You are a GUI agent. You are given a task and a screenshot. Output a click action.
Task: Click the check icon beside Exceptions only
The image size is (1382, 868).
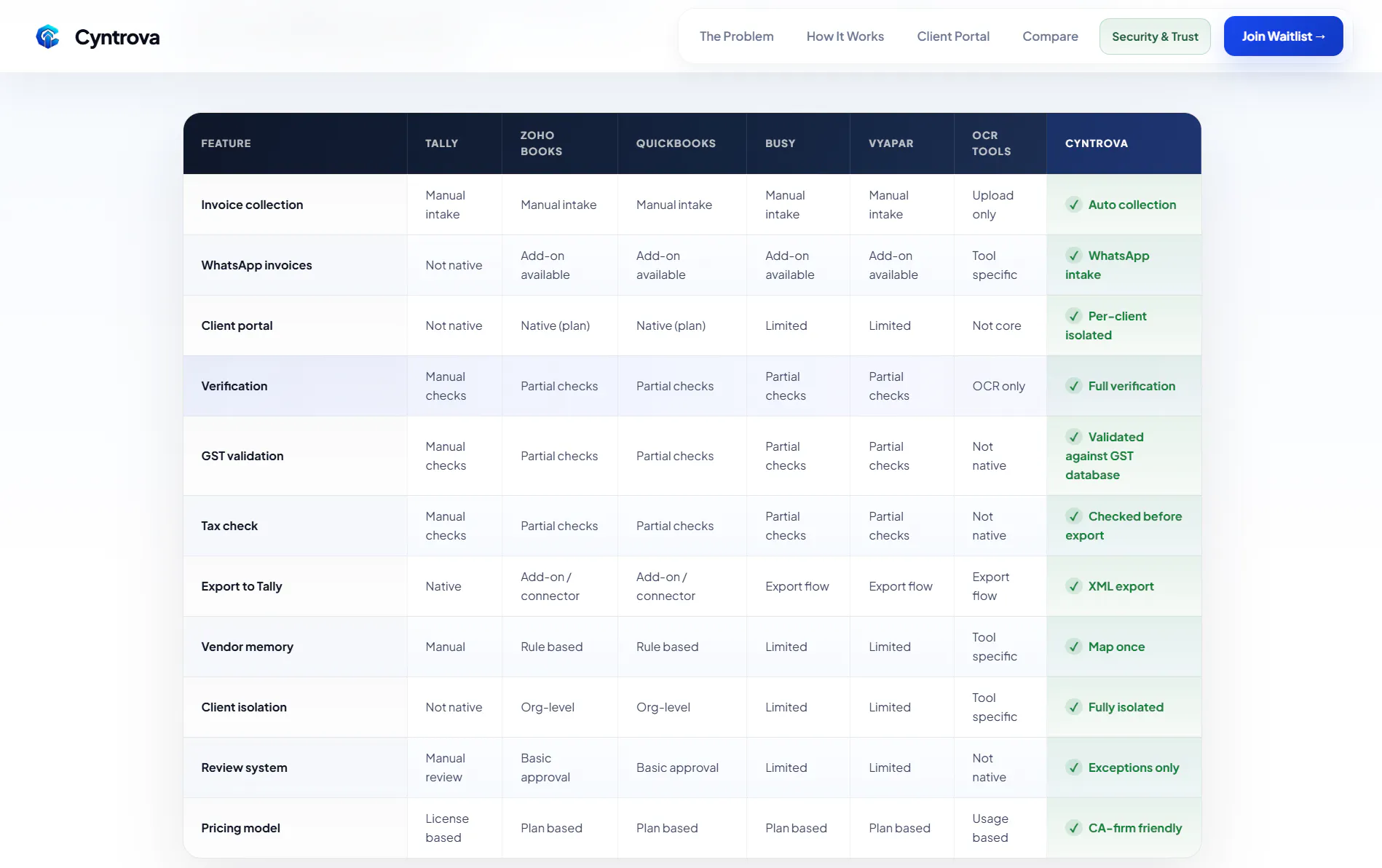tap(1073, 768)
